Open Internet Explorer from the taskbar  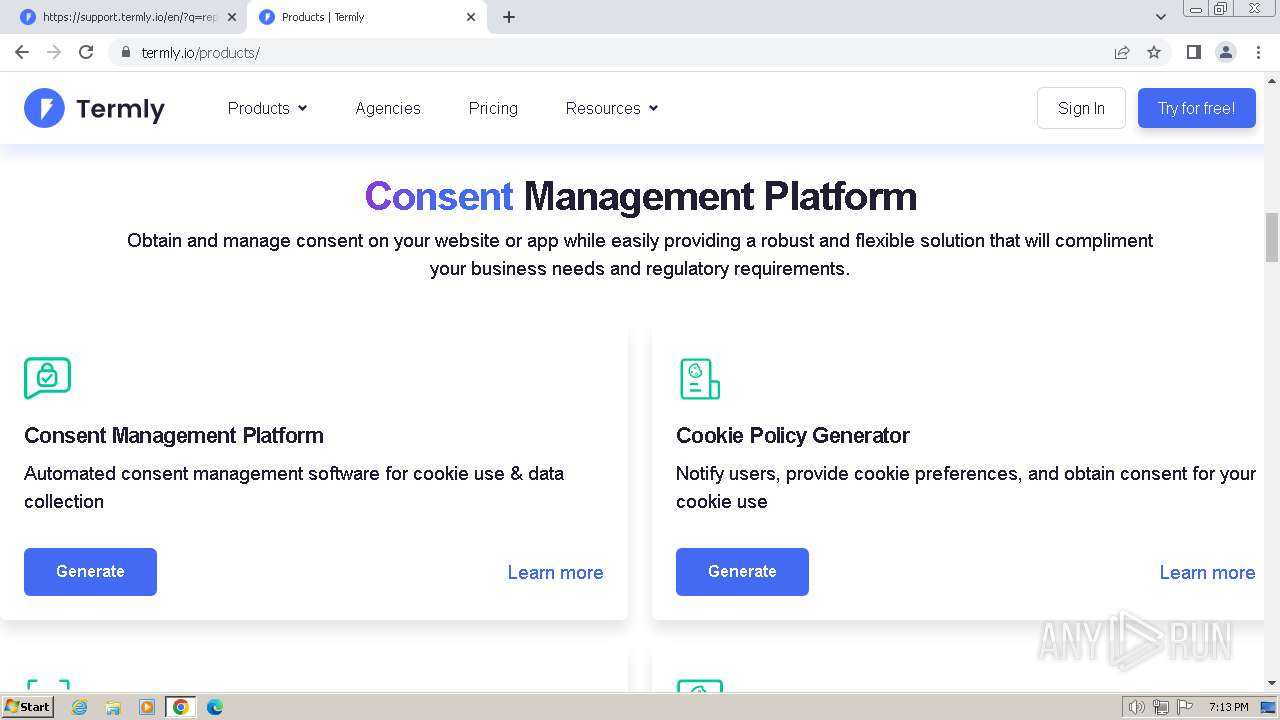point(79,707)
